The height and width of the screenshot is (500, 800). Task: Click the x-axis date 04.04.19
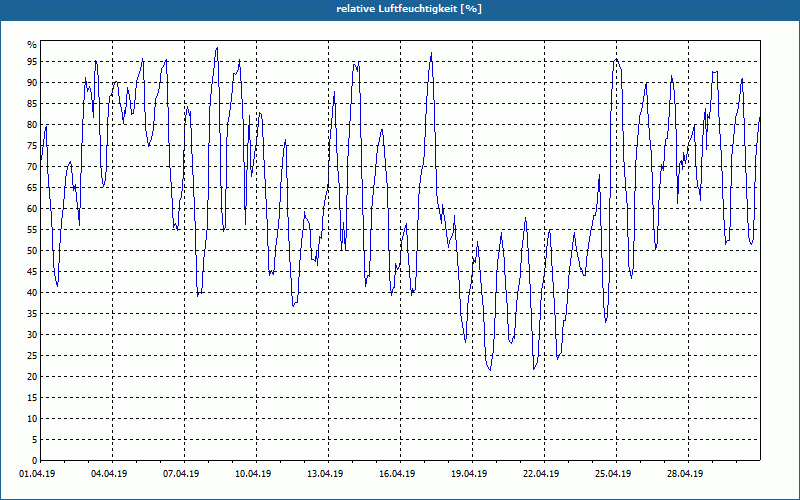[x=109, y=474]
